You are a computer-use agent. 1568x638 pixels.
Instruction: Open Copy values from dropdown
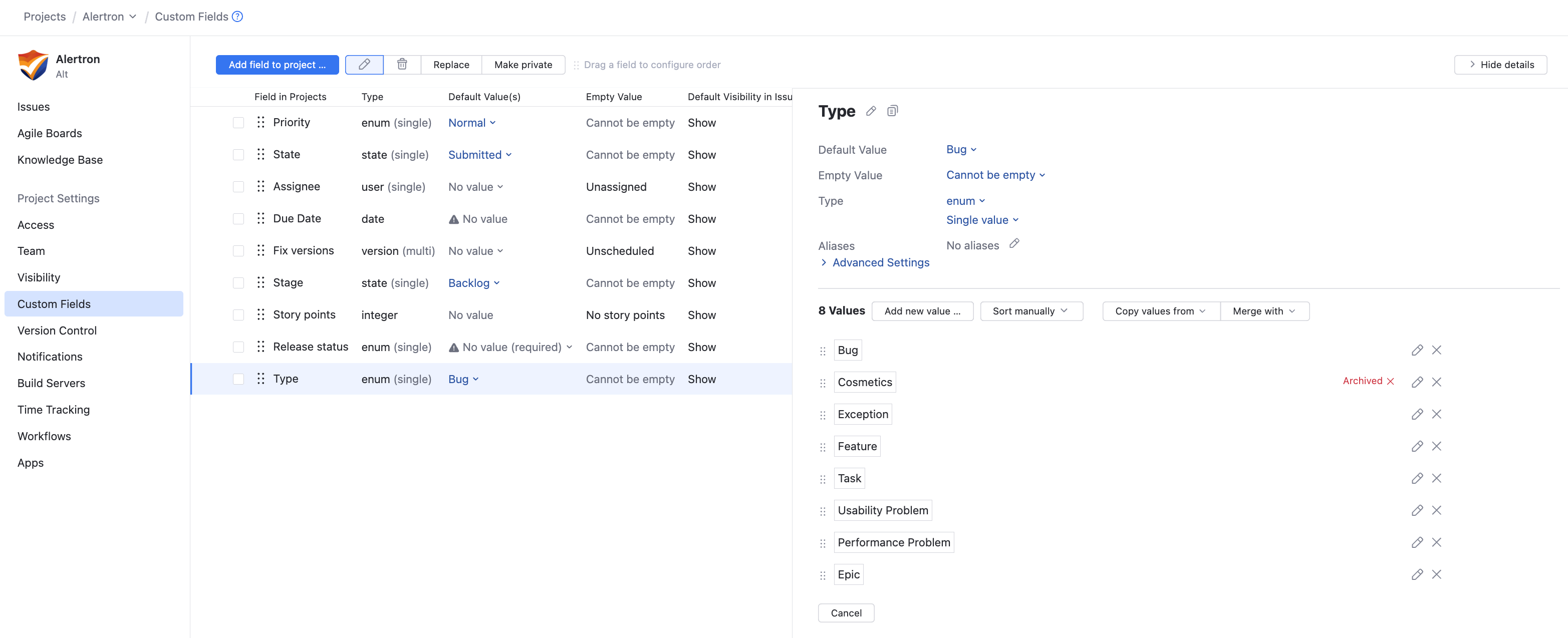[x=1160, y=311]
